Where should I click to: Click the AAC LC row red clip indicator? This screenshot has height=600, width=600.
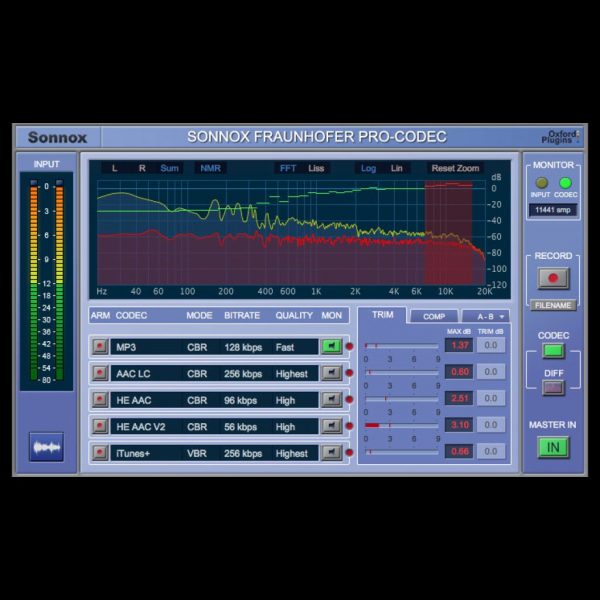pyautogui.click(x=349, y=373)
